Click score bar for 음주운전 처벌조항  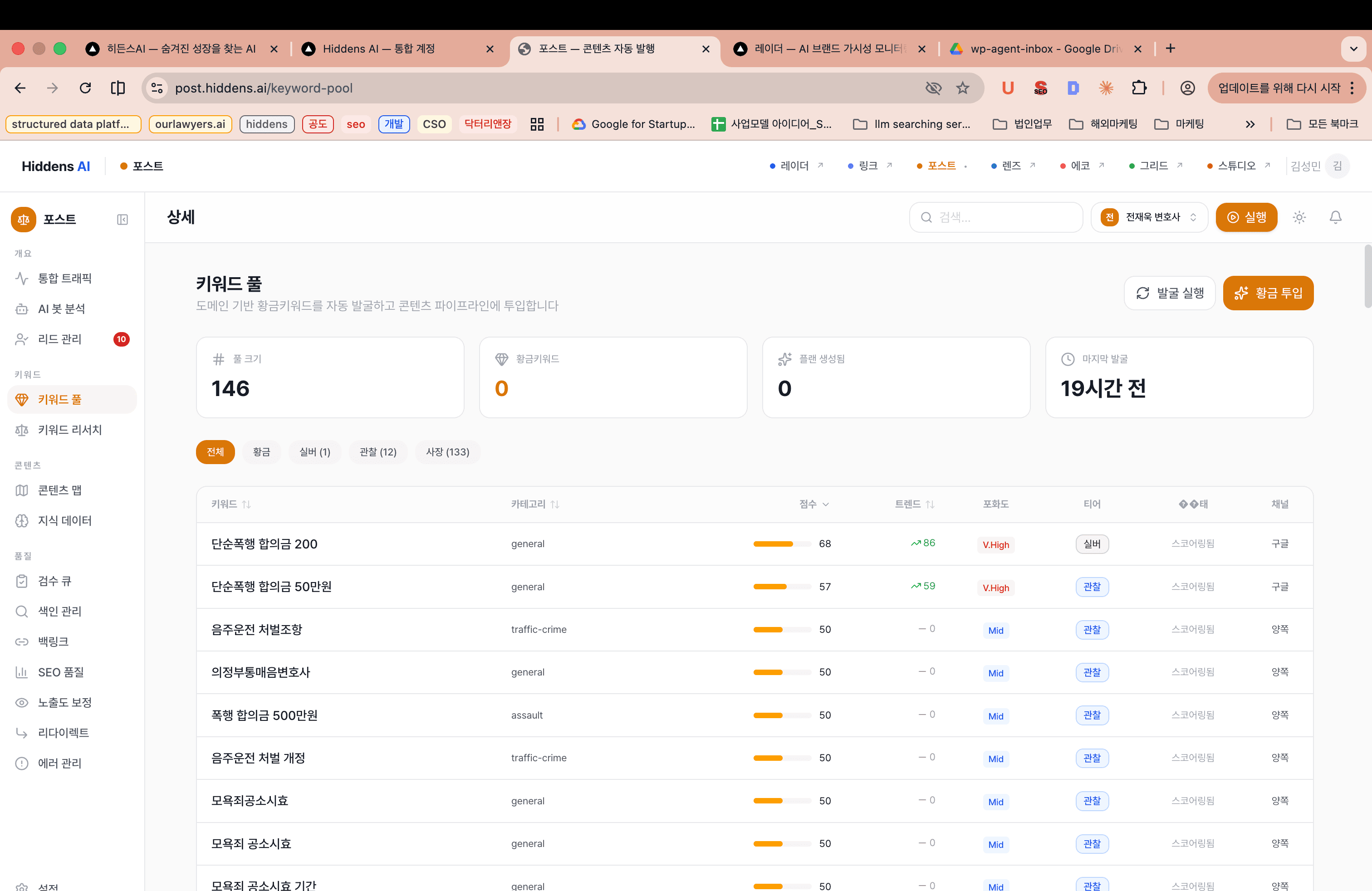(782, 629)
